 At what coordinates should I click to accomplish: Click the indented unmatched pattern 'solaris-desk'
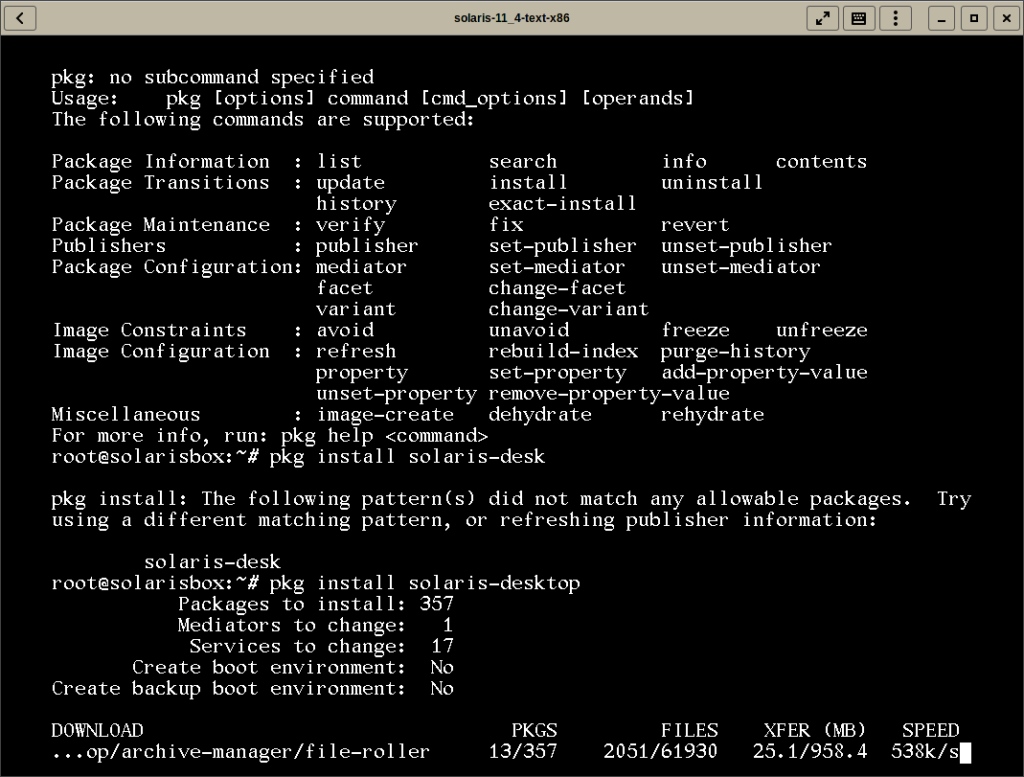[212, 562]
